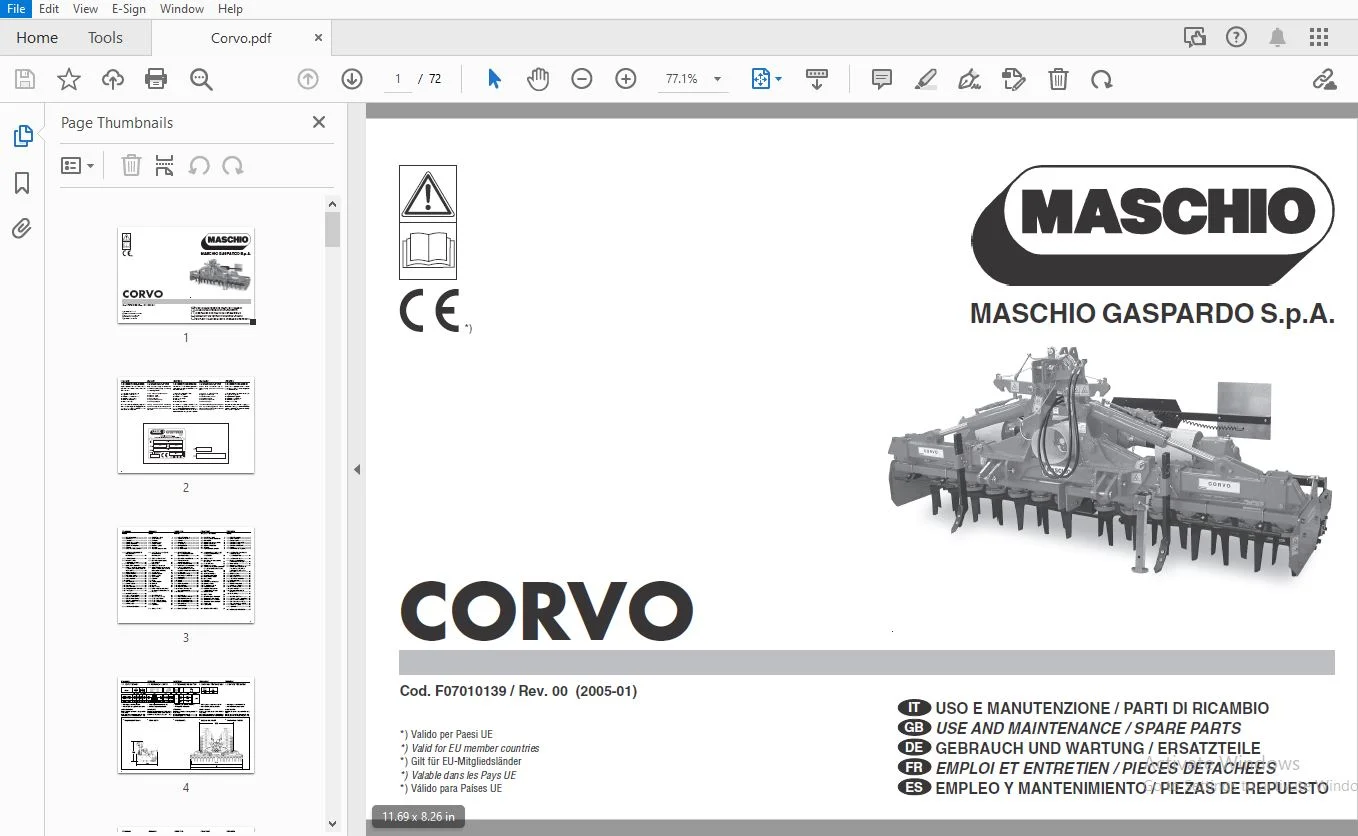Open the View menu
Screen dimensions: 1358x836
point(86,9)
